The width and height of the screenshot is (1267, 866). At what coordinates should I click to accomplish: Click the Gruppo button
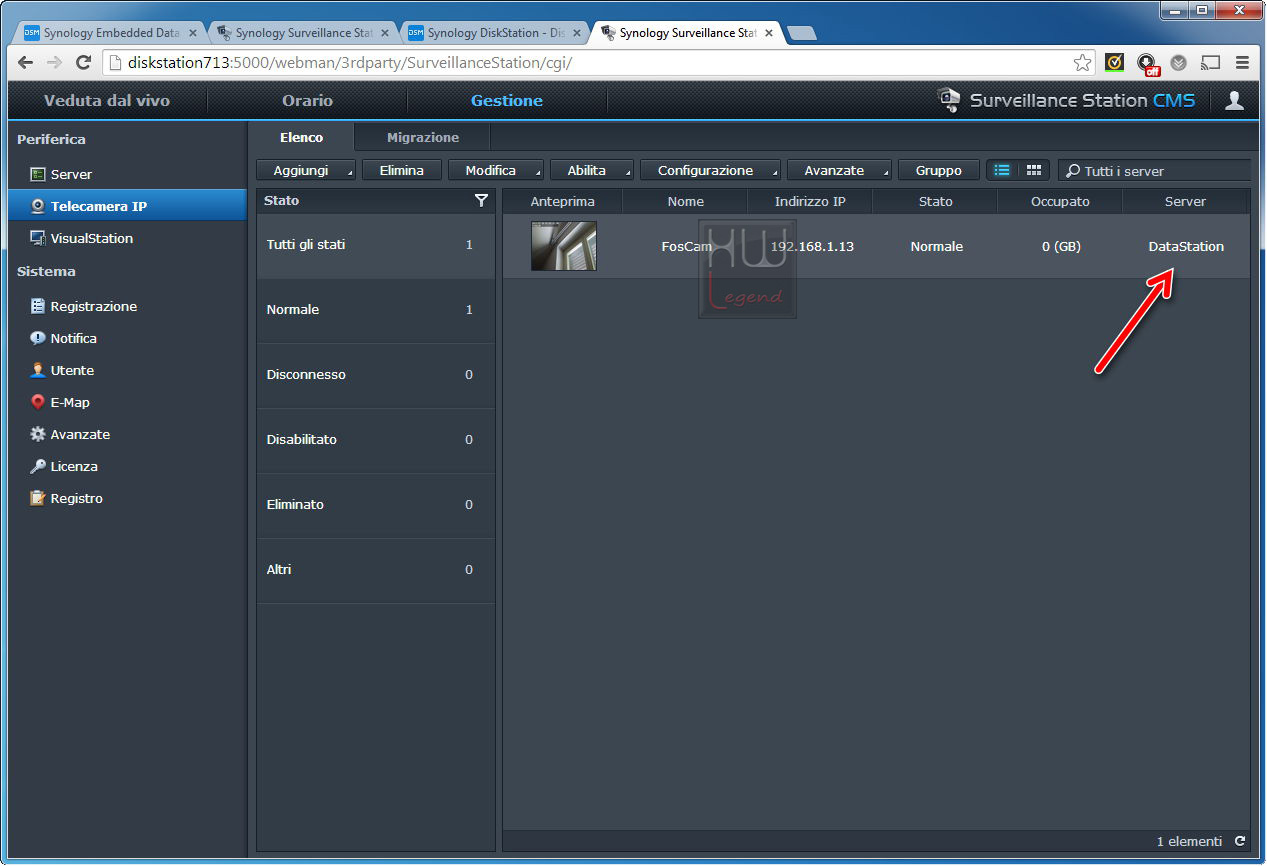939,170
